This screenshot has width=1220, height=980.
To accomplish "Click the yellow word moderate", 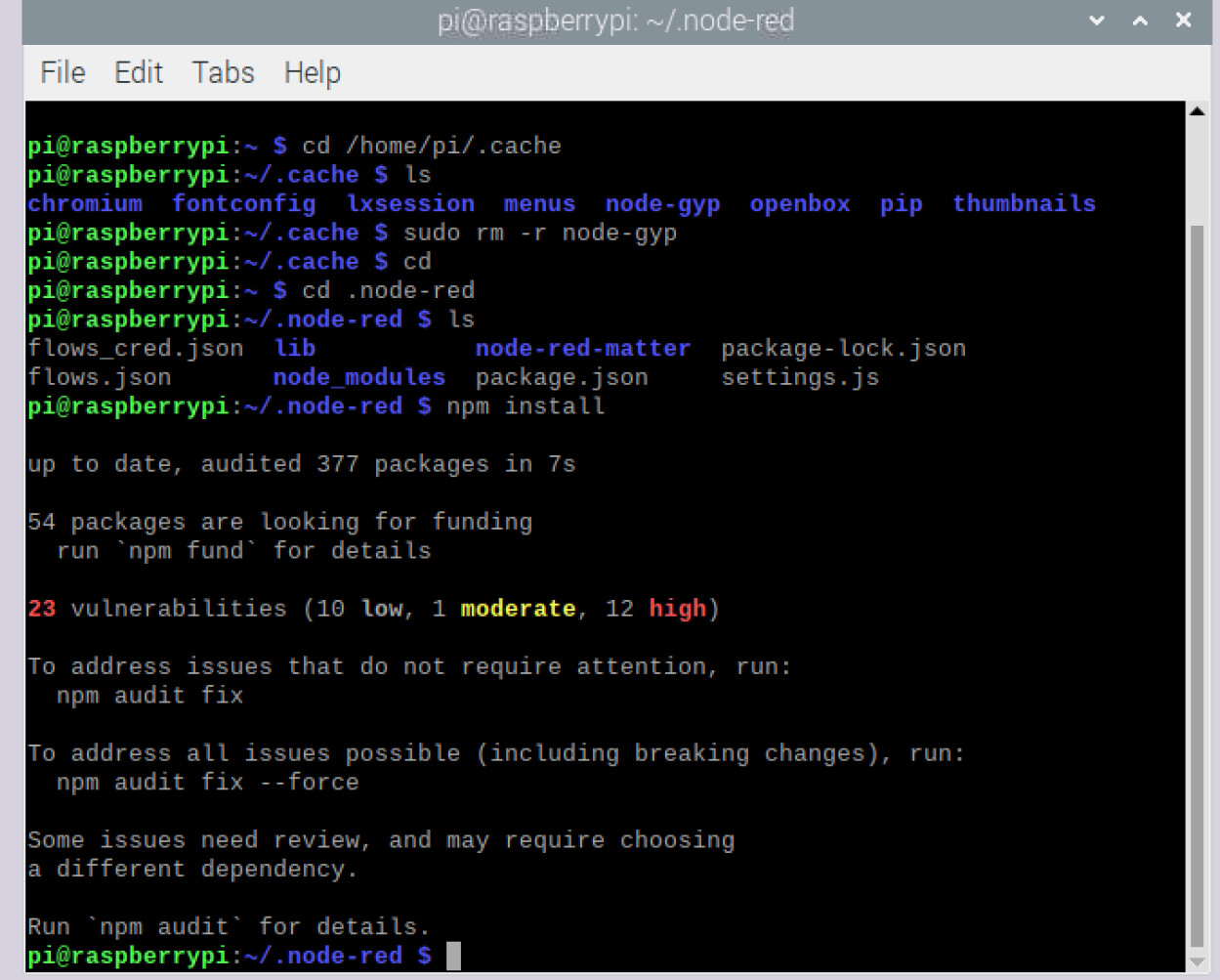I will (518, 609).
